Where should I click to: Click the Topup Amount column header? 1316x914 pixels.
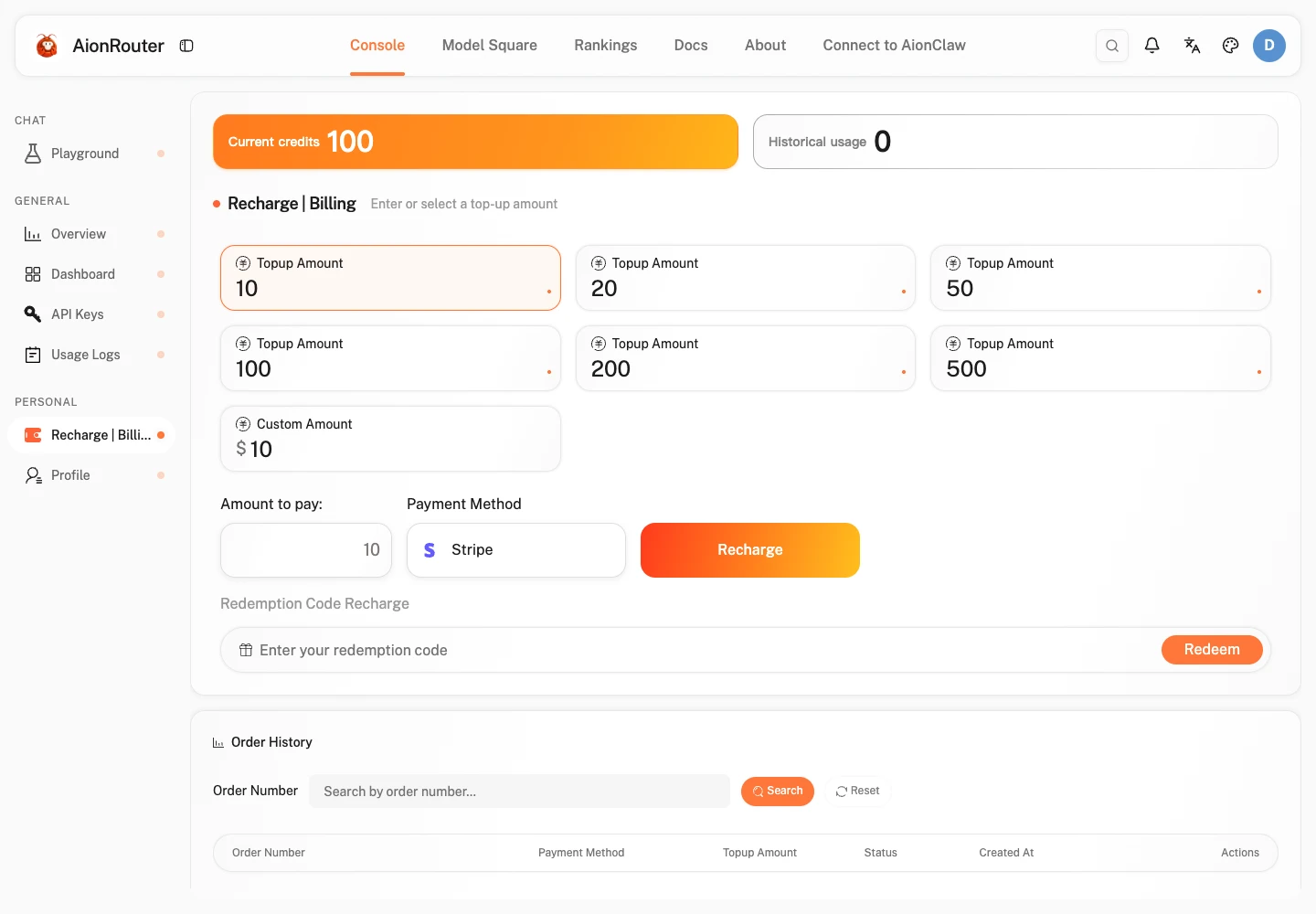[759, 853]
